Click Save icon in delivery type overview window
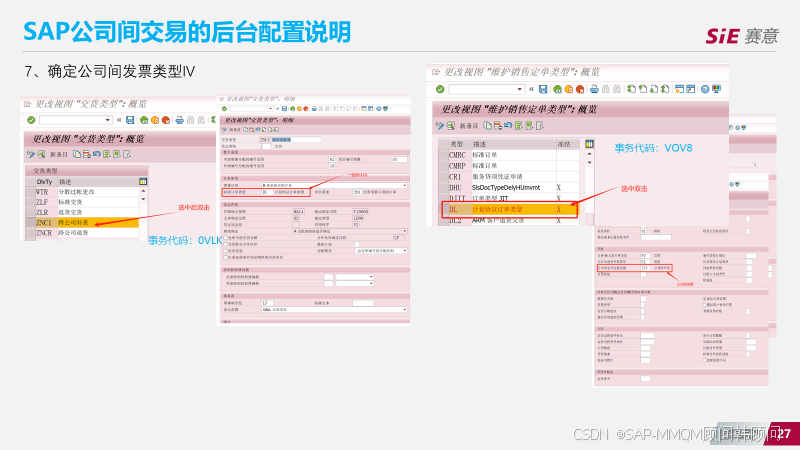Viewport: 800px width, 450px height. coord(130,120)
